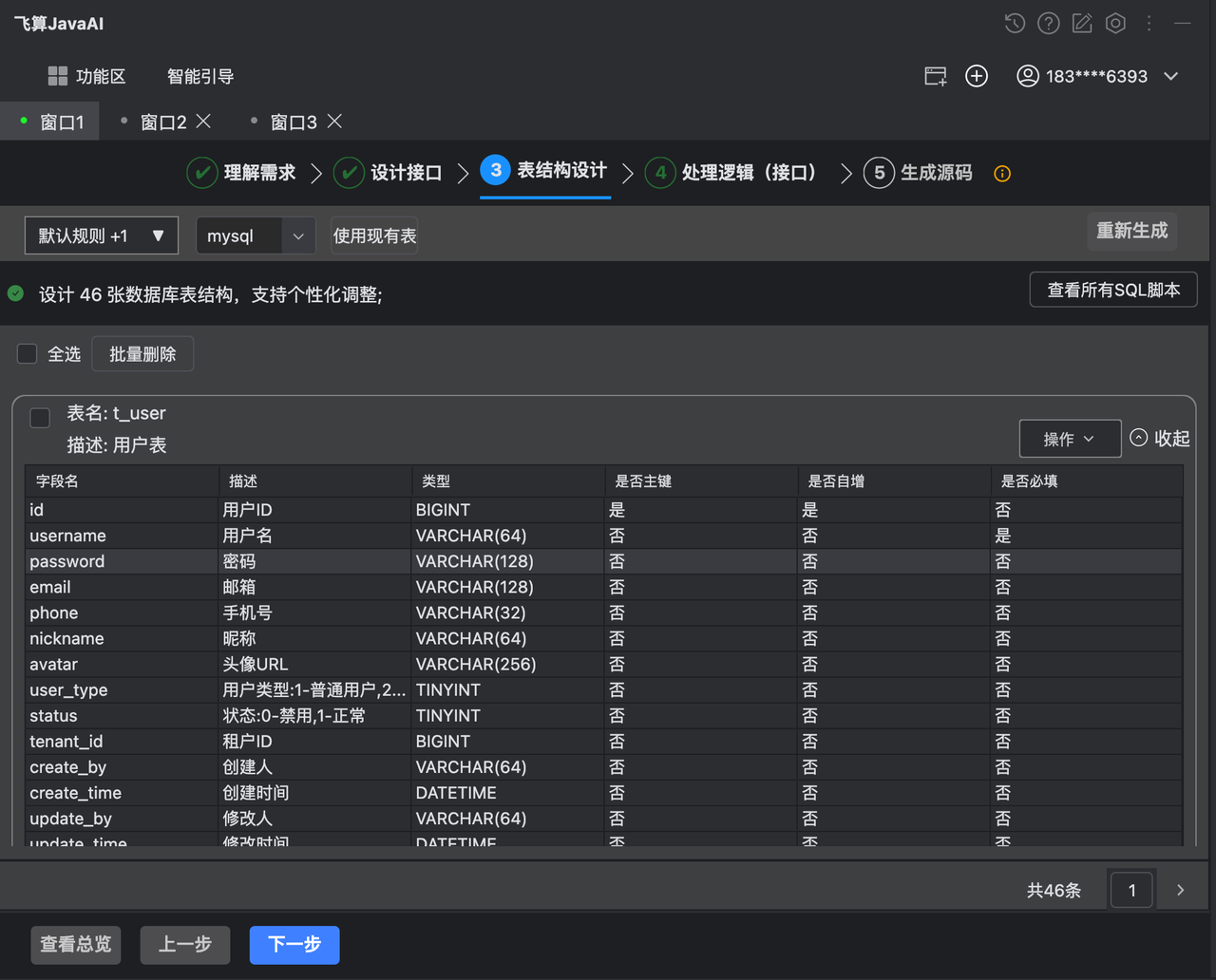The height and width of the screenshot is (980, 1216).
Task: Select the tenant_id field name cell
Action: (122, 741)
